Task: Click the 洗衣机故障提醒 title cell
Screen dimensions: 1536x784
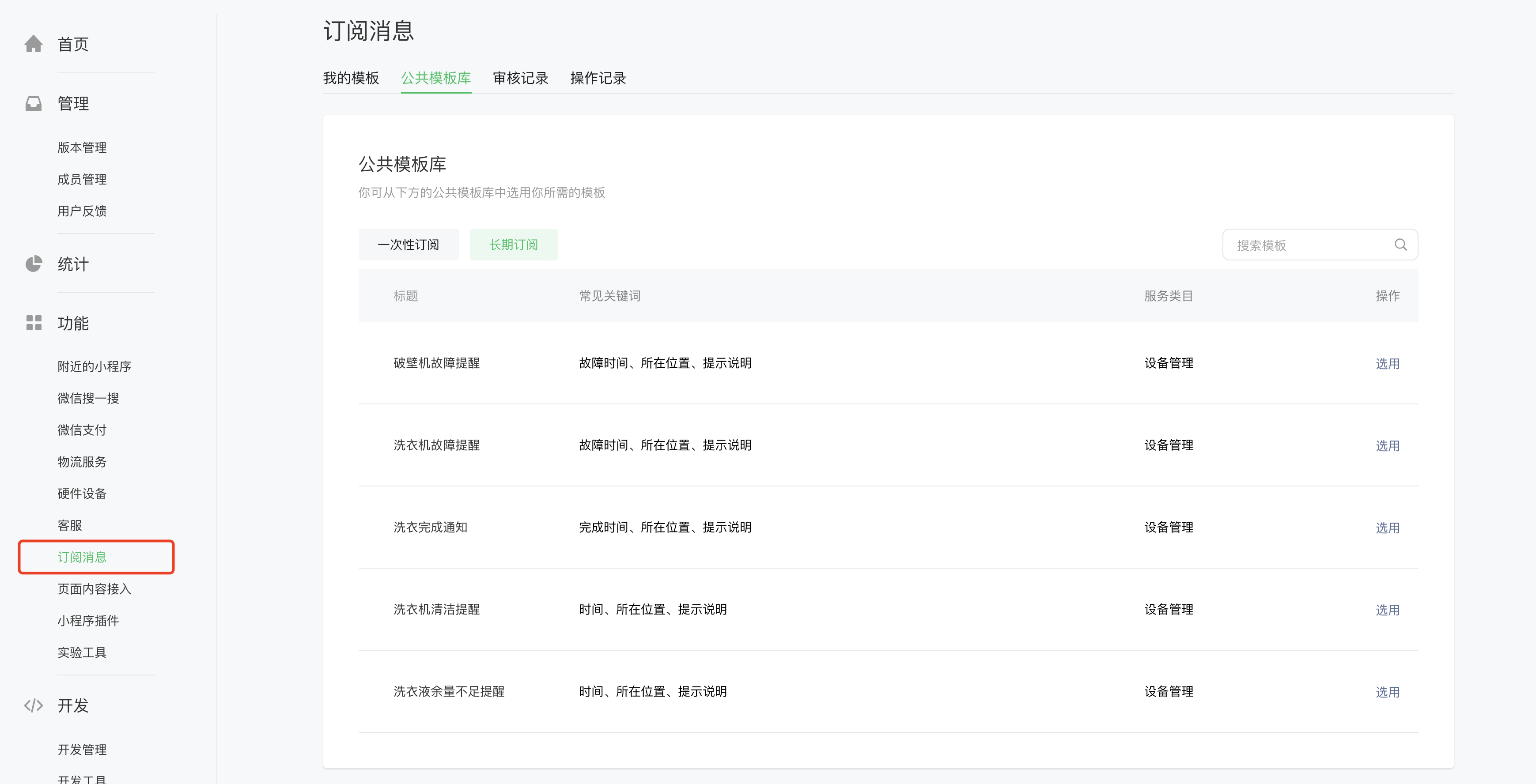Action: pos(437,446)
